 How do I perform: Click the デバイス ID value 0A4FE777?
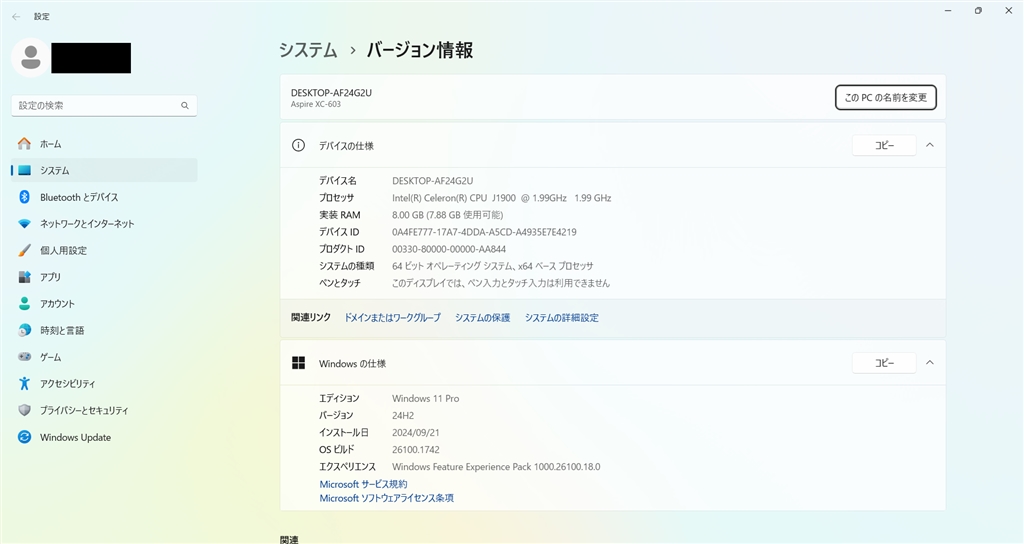coord(484,232)
